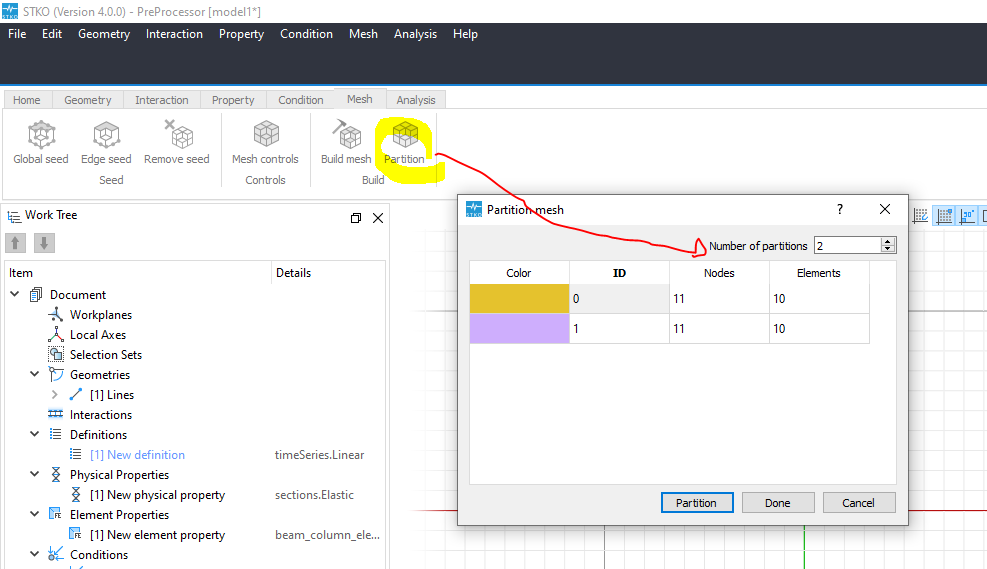This screenshot has width=987, height=569.
Task: Collapse the Conditions node
Action: tap(35, 554)
